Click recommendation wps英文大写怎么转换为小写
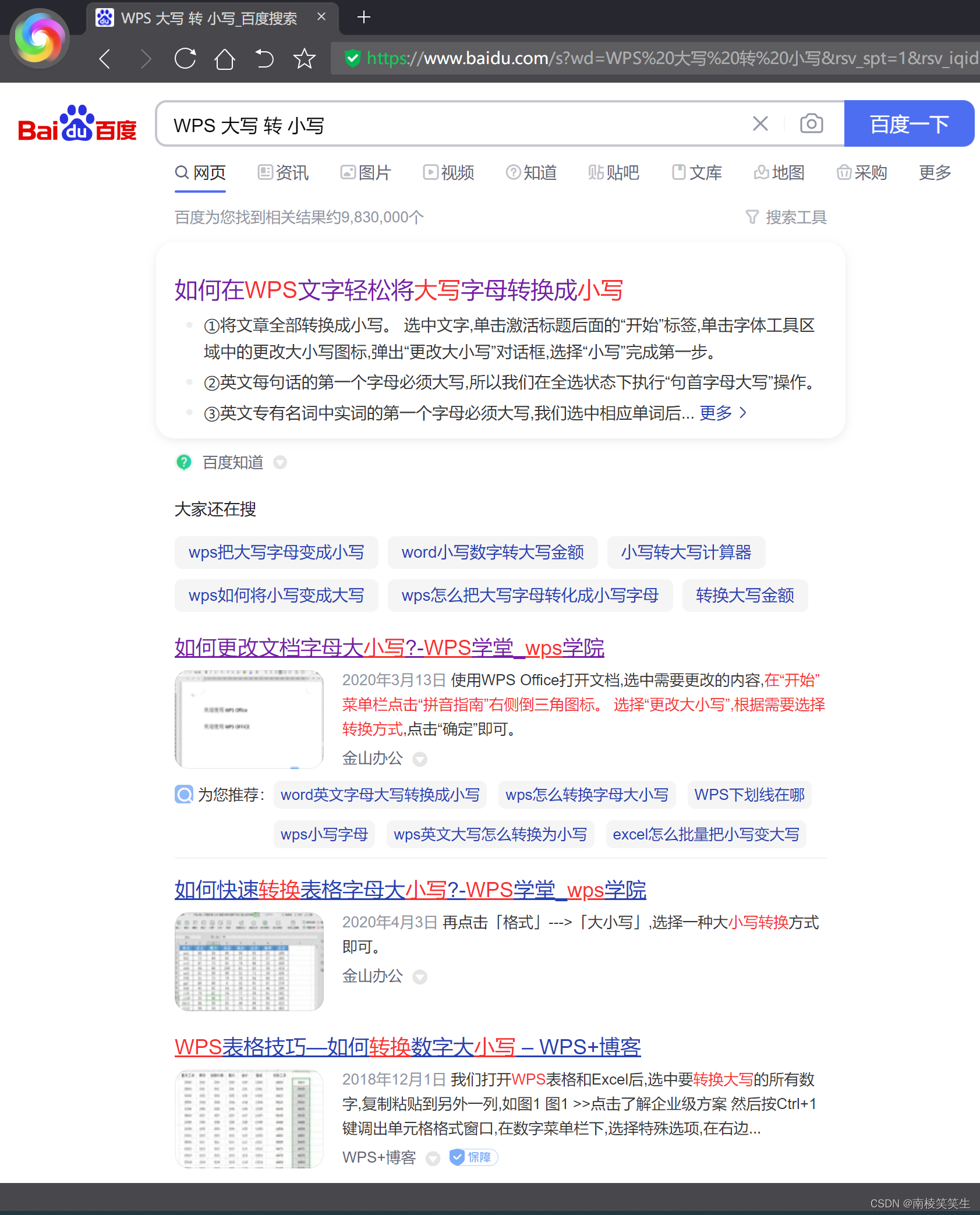Image resolution: width=980 pixels, height=1215 pixels. click(490, 834)
